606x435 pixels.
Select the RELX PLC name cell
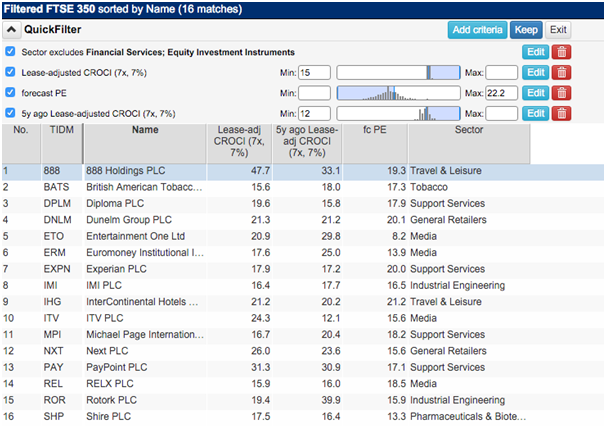click(x=110, y=384)
